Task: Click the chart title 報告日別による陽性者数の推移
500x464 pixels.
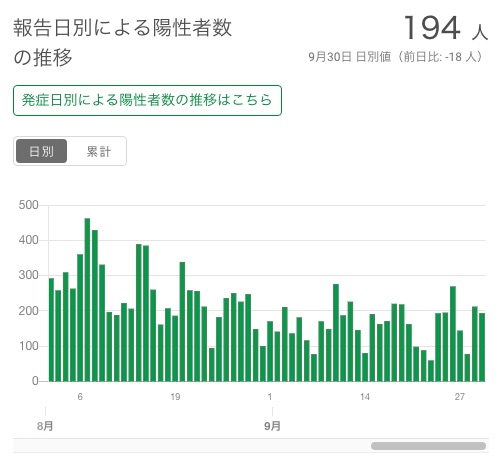Action: [122, 42]
